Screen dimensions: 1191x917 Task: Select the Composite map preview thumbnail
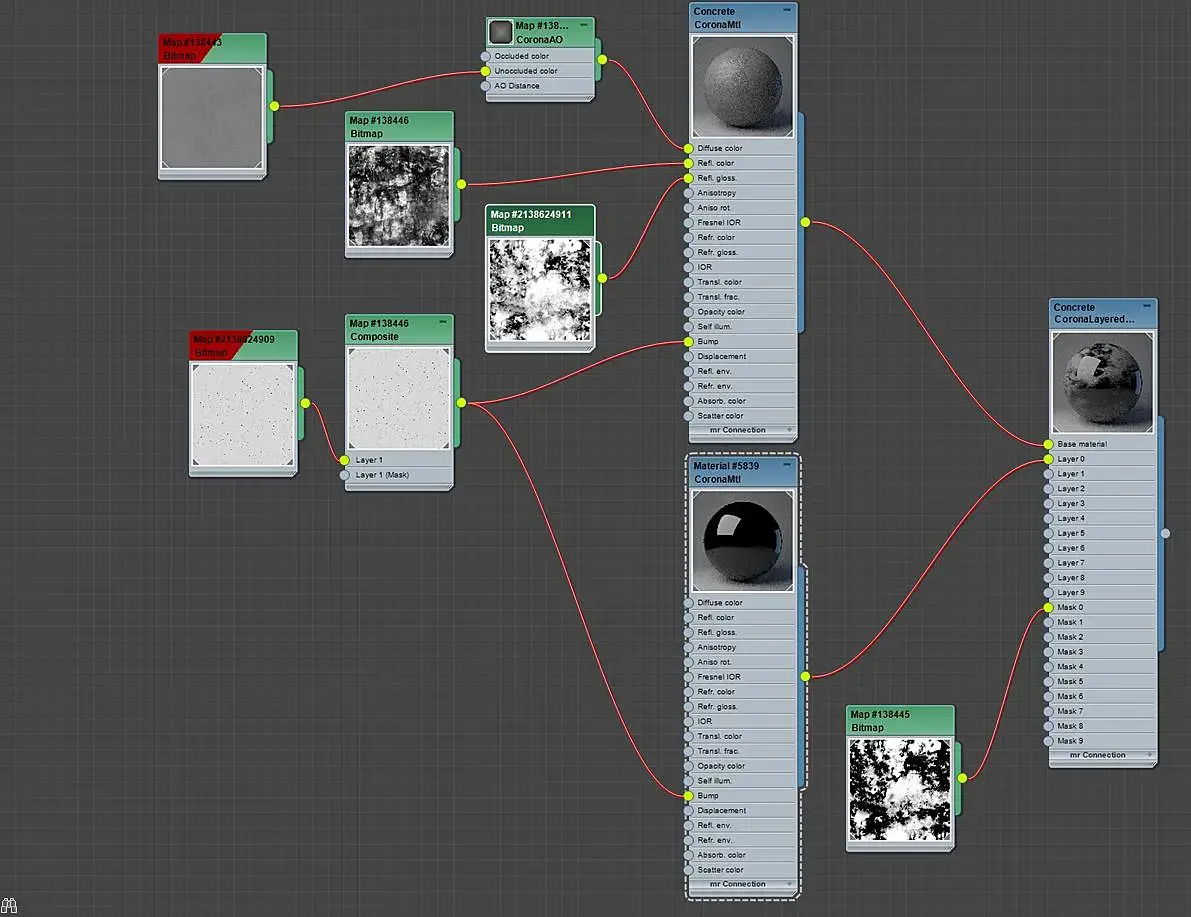point(399,399)
